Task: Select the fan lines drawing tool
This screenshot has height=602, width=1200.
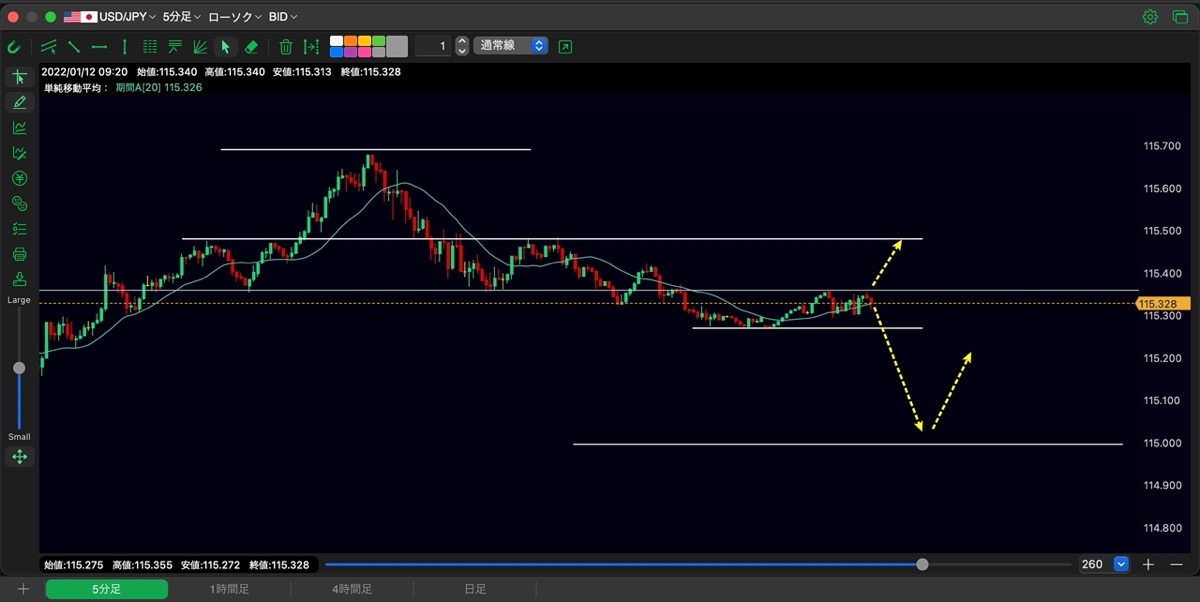Action: click(200, 46)
